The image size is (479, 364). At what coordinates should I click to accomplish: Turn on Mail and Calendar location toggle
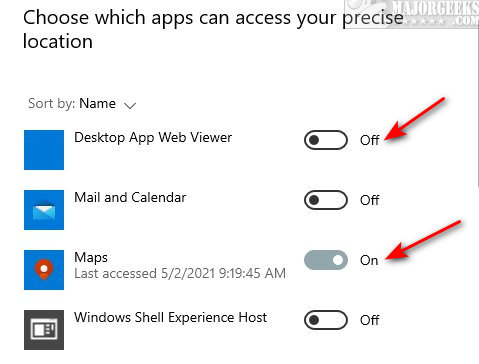click(326, 200)
